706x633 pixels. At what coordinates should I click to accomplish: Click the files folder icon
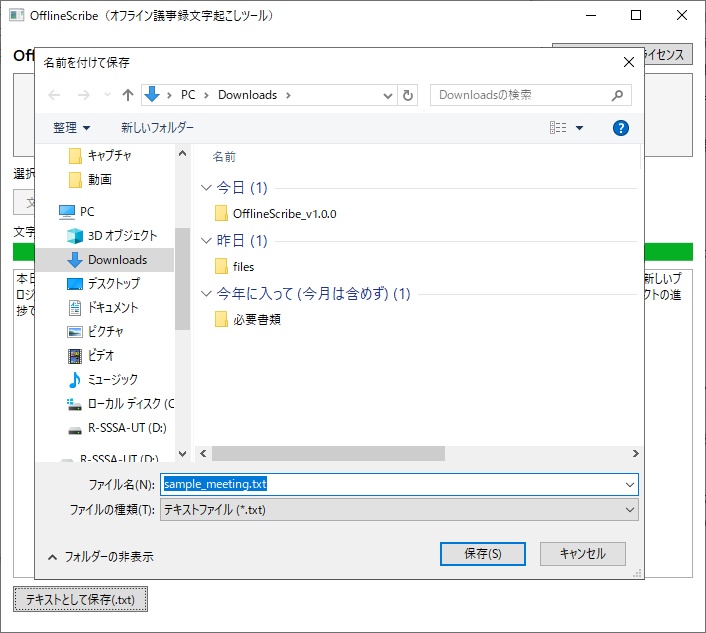click(221, 267)
